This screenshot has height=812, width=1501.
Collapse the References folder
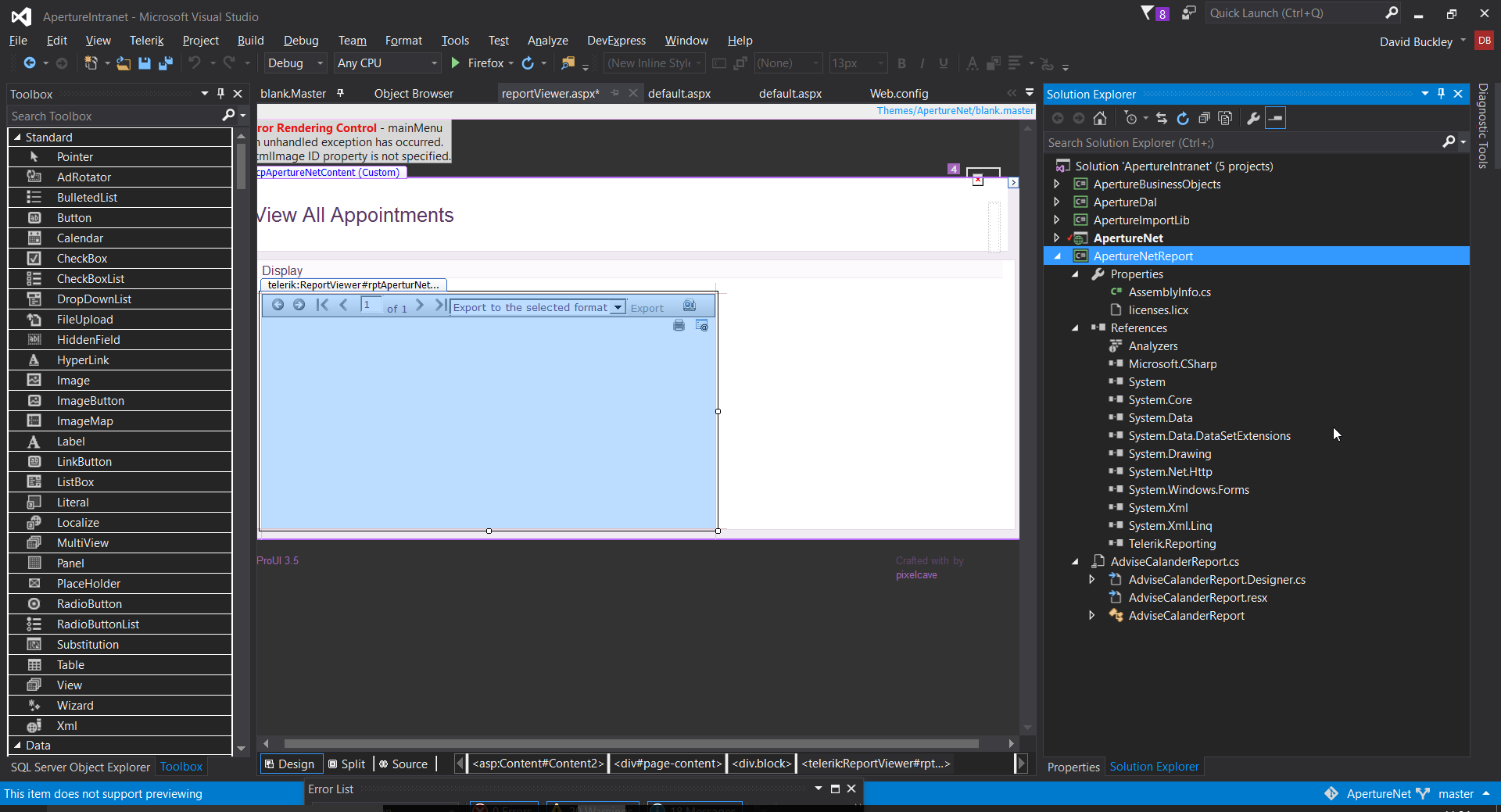(x=1075, y=328)
